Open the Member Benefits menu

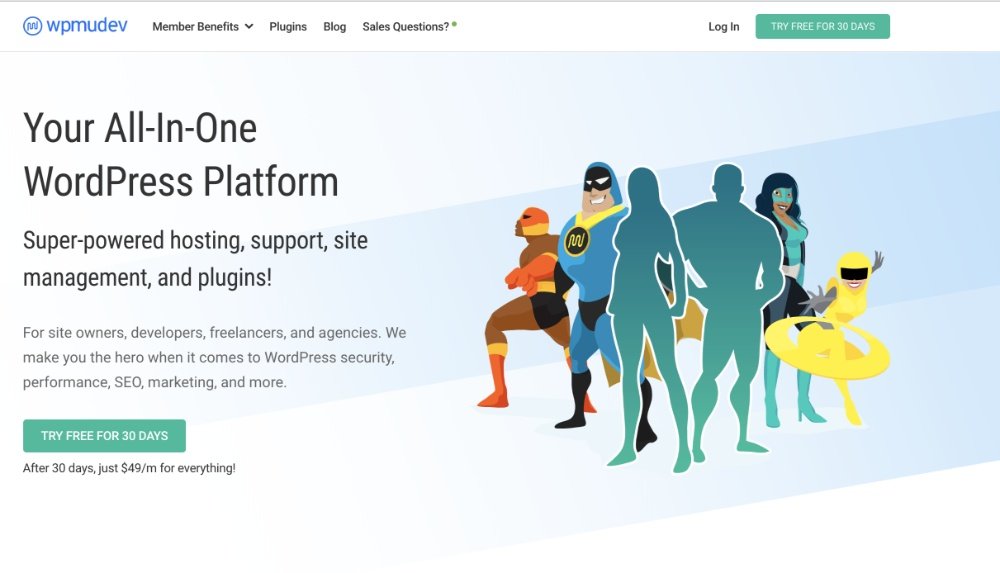coord(195,27)
